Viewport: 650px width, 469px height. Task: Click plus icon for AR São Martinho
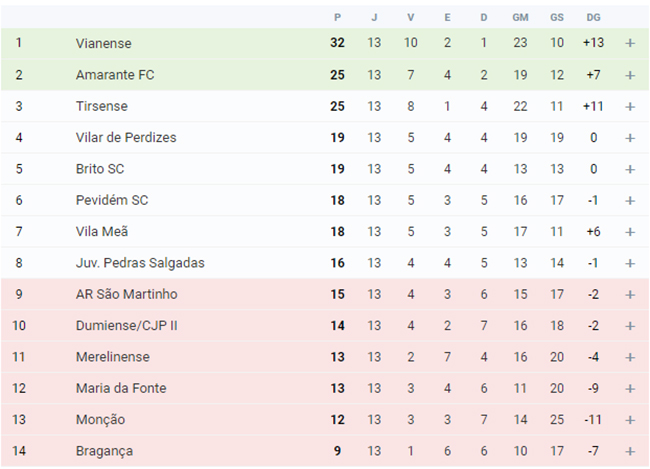(x=630, y=295)
